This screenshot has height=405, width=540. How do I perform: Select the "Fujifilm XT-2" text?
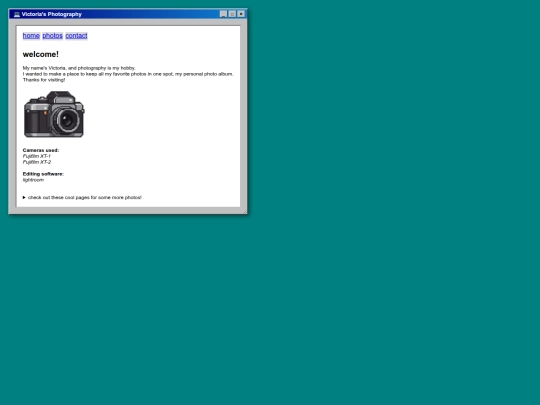point(37,162)
